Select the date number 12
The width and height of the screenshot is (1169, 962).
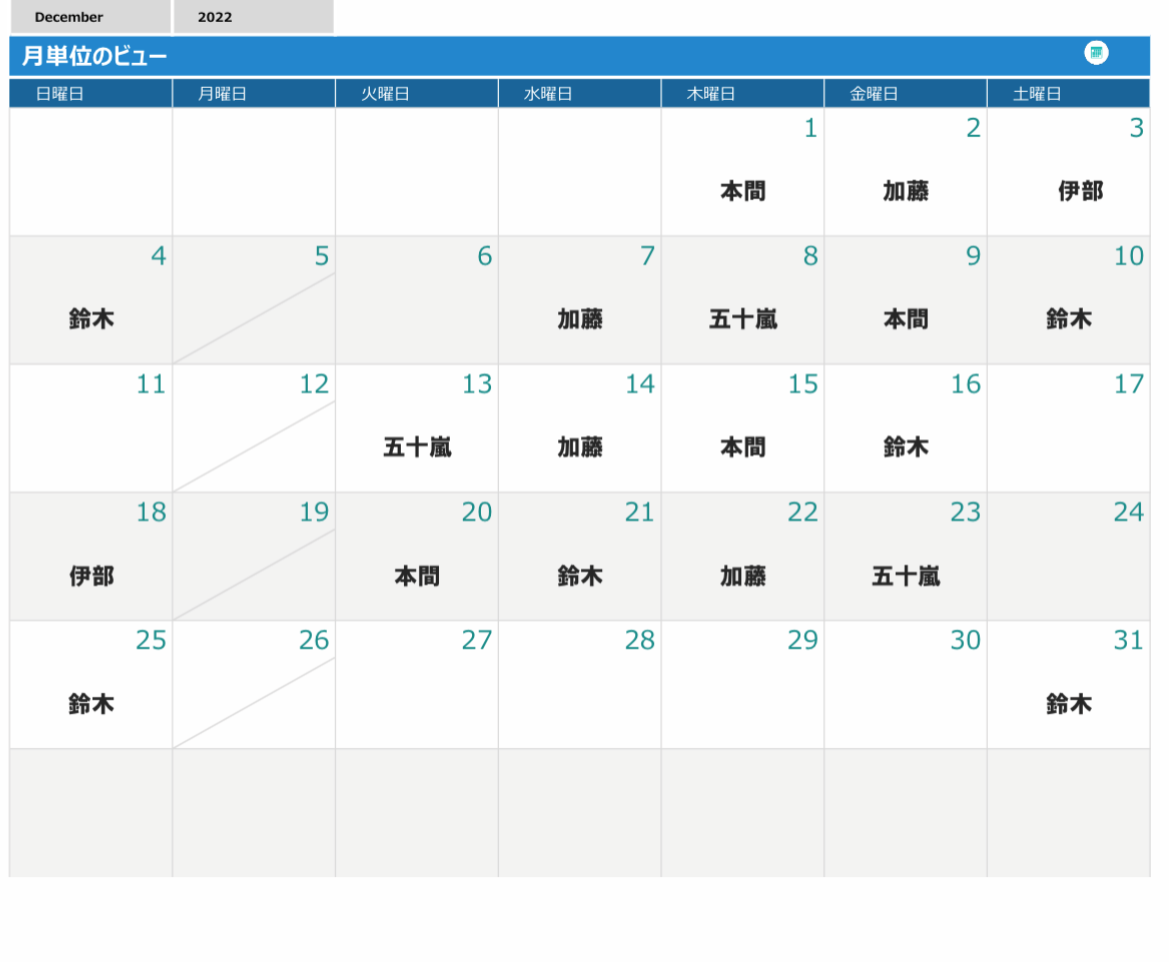coord(314,384)
